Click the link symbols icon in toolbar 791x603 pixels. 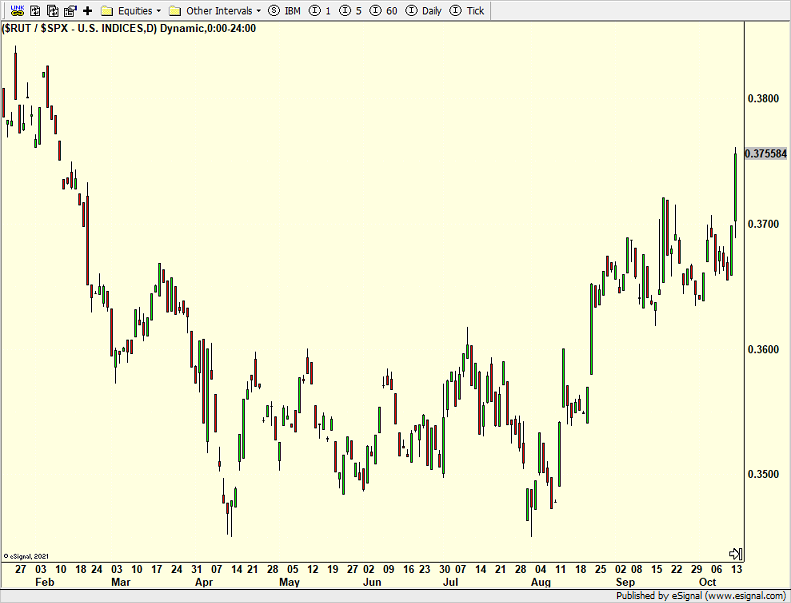[16, 10]
